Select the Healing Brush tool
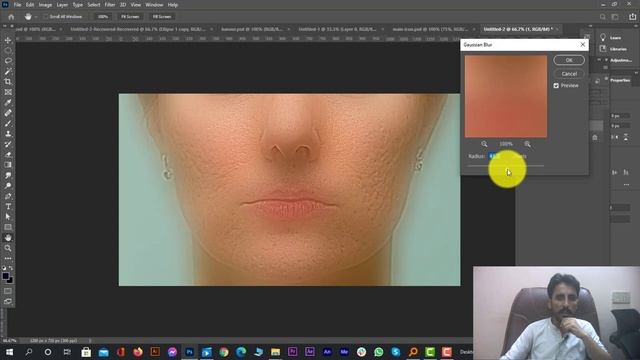 (8, 113)
